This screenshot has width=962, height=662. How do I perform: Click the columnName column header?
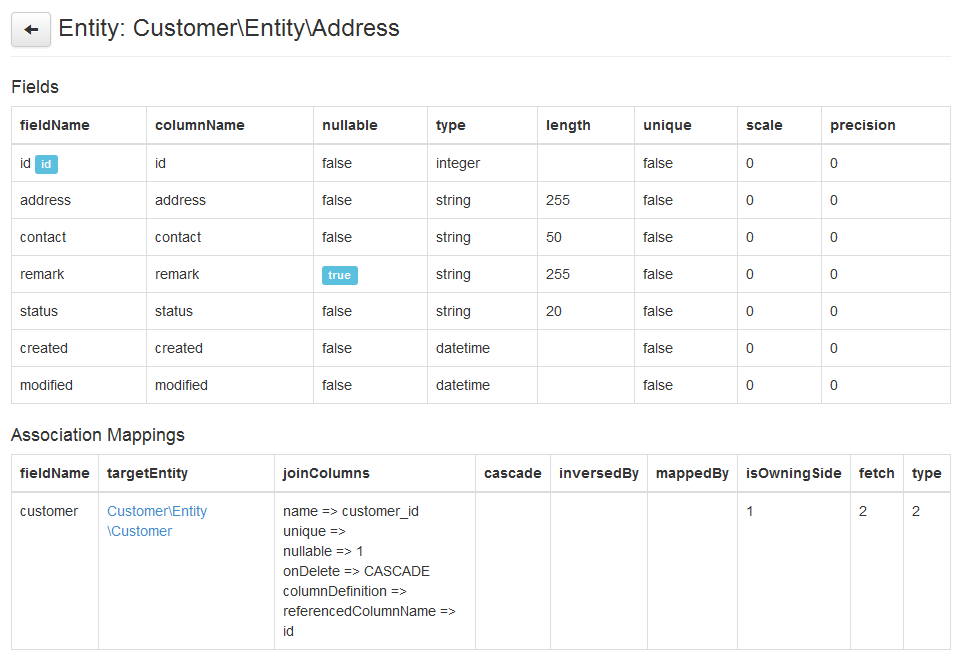(x=200, y=125)
